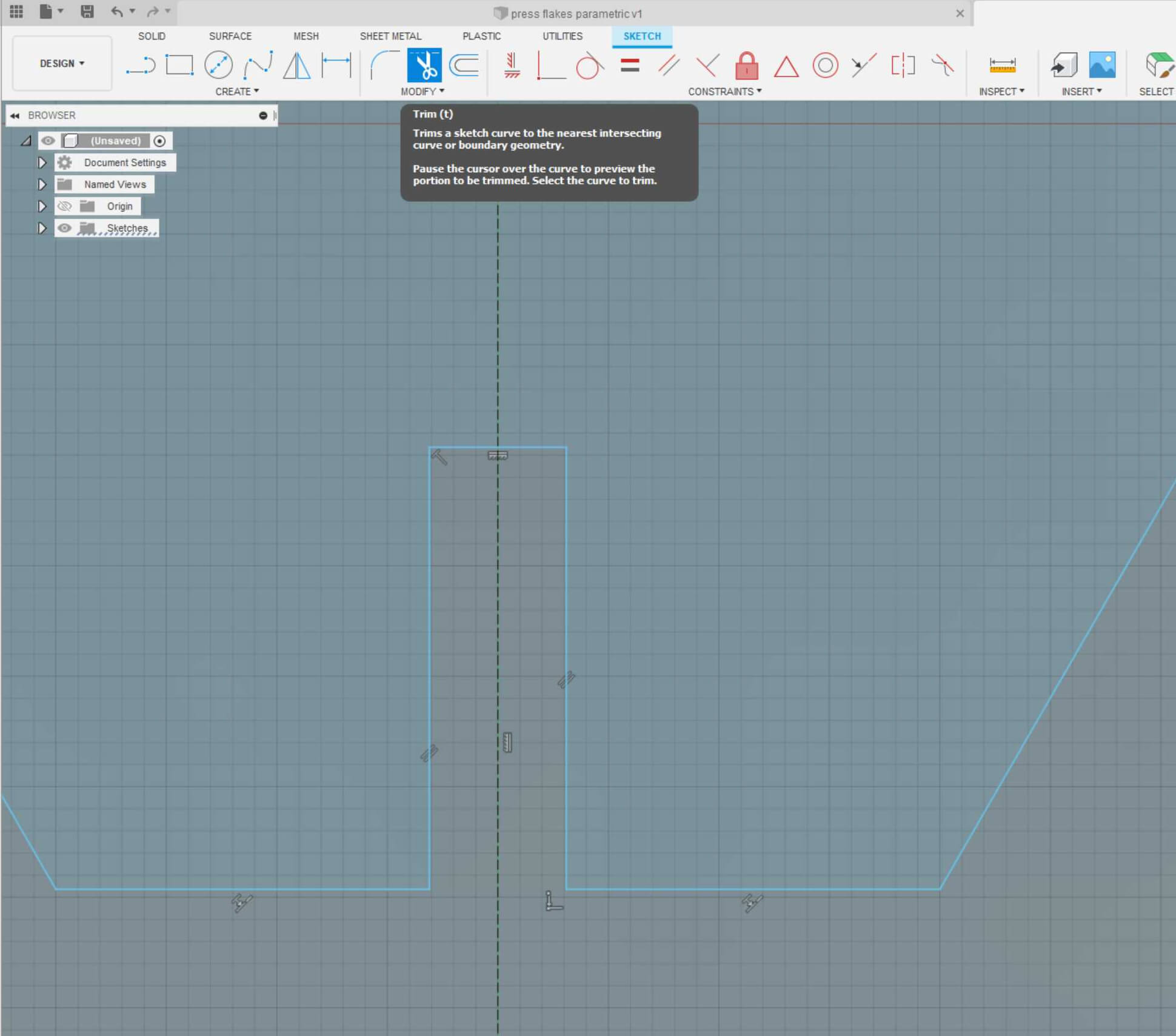Toggle visibility of the Sketches folder

64,228
